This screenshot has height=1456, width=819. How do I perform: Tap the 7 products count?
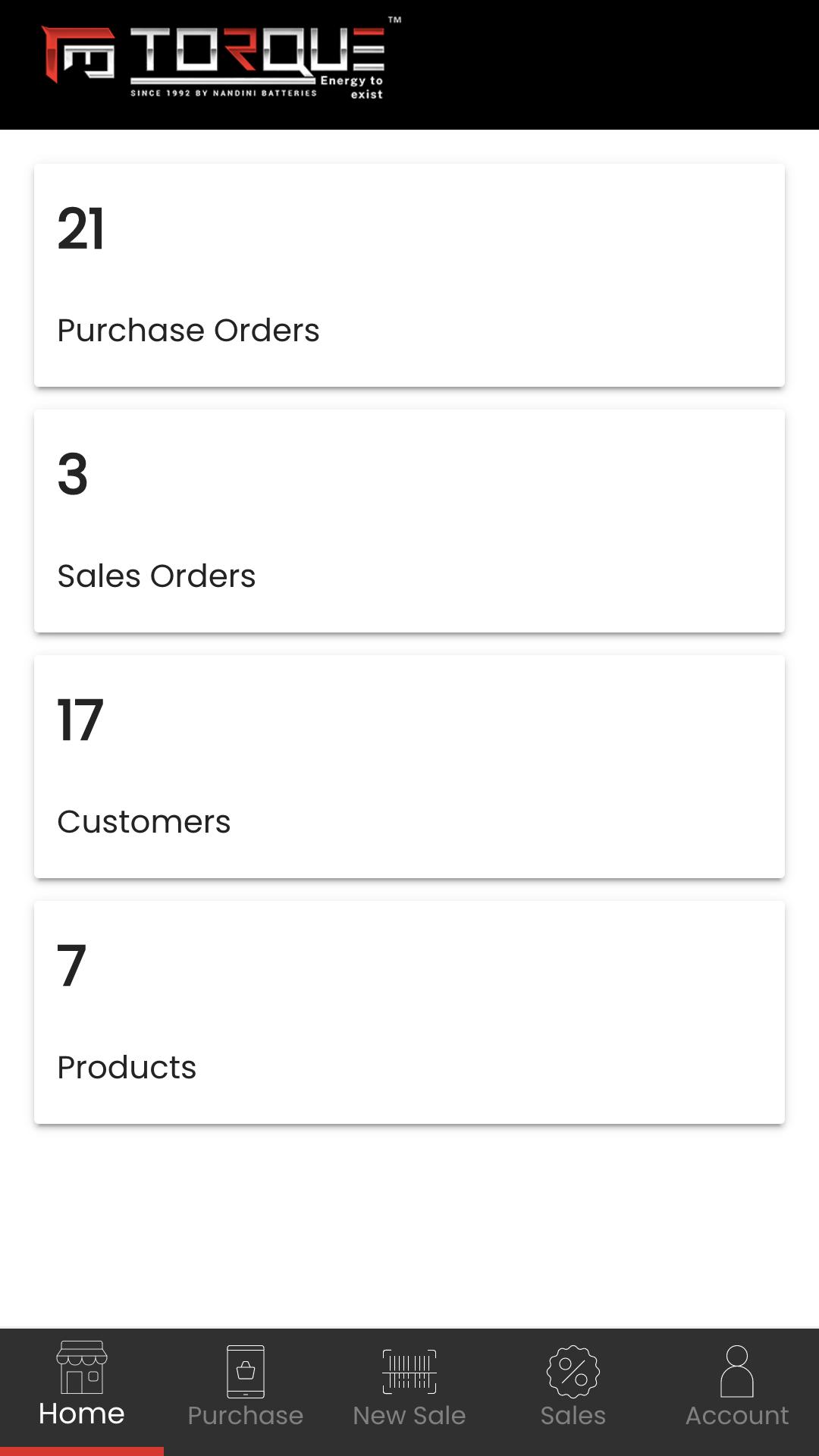click(71, 966)
